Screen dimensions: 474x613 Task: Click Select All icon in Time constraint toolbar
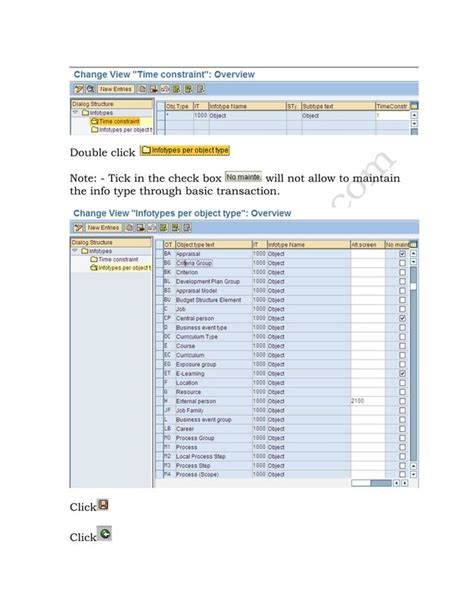[x=177, y=89]
